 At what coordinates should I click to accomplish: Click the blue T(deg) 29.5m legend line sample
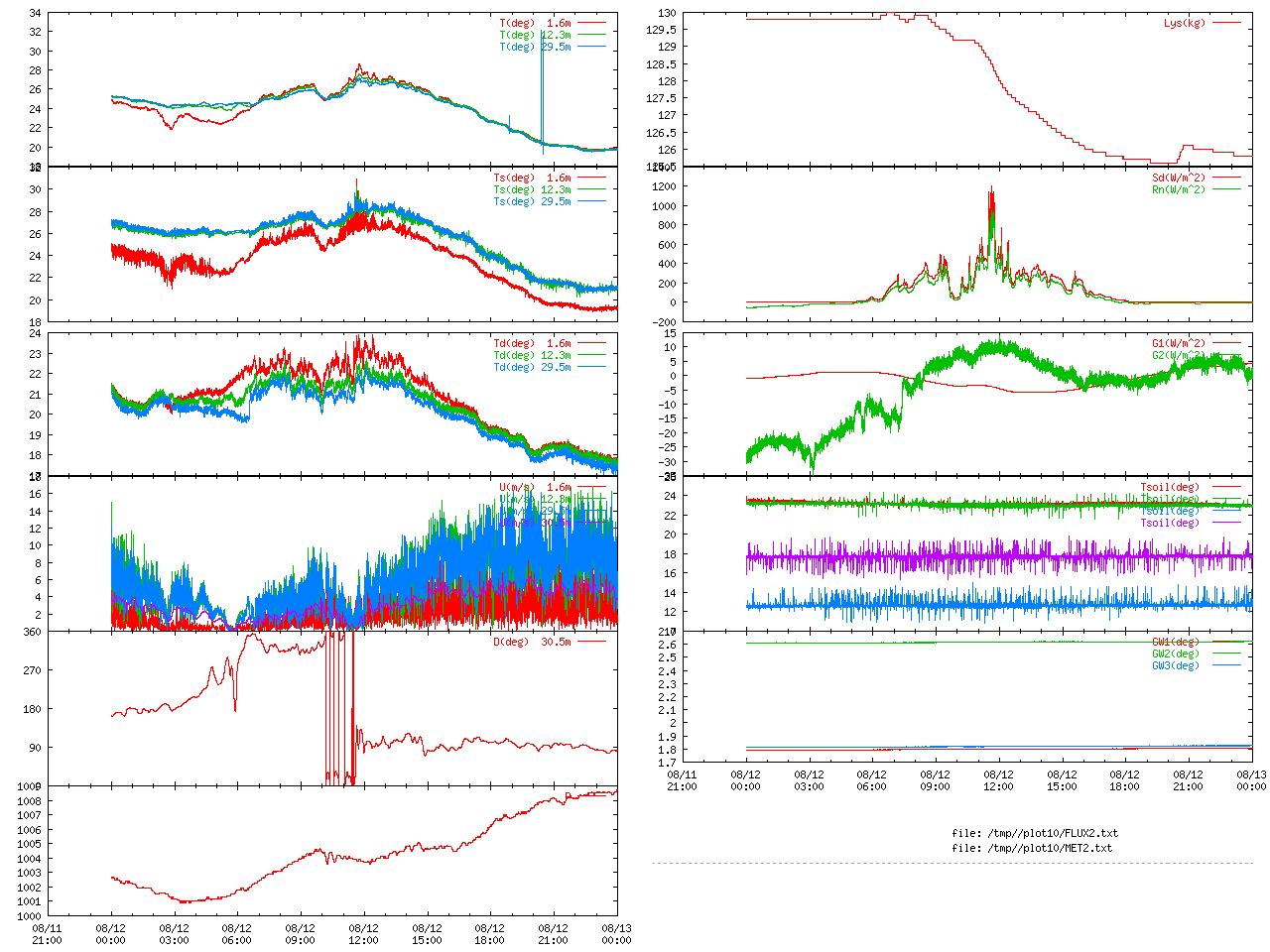click(592, 47)
